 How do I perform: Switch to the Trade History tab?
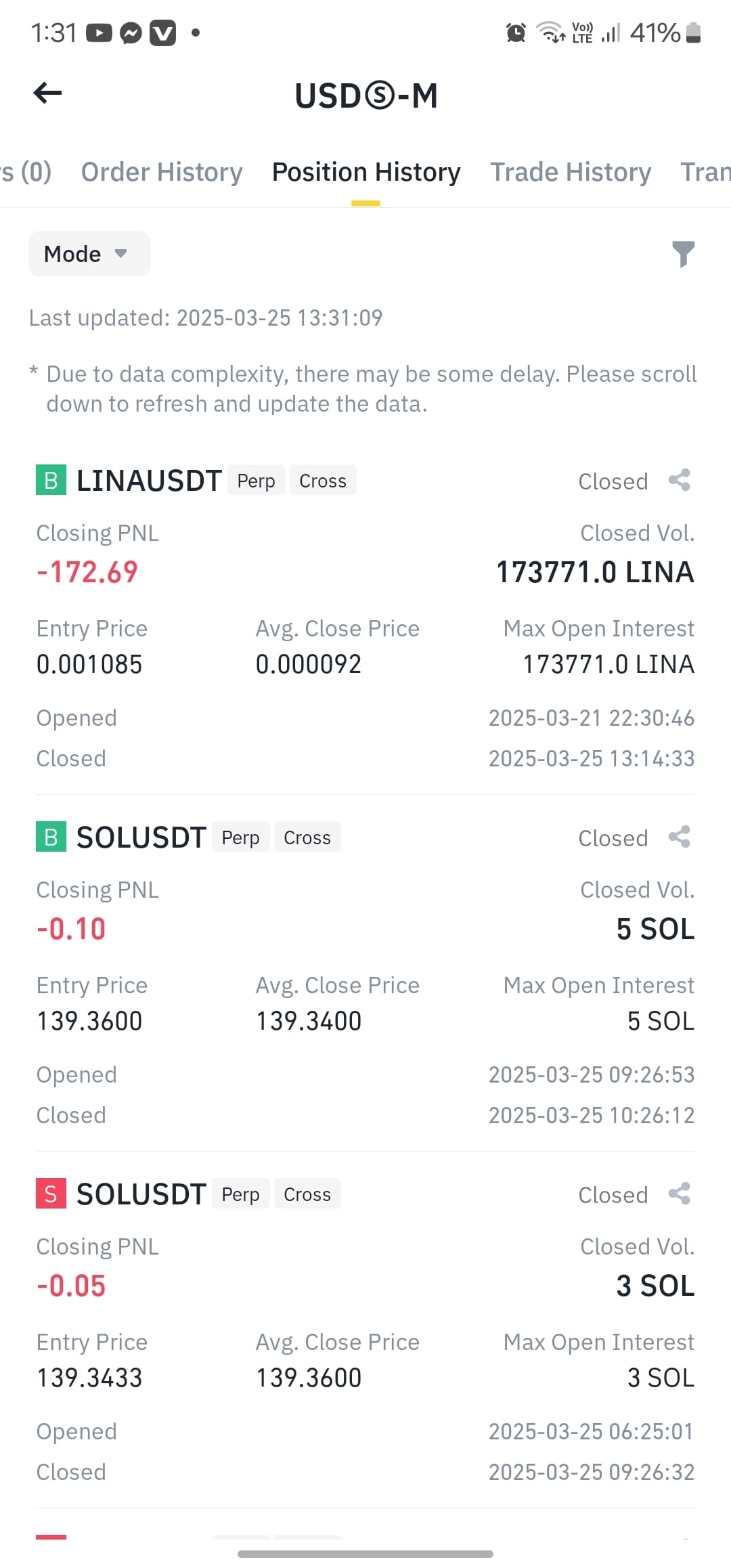coord(571,172)
